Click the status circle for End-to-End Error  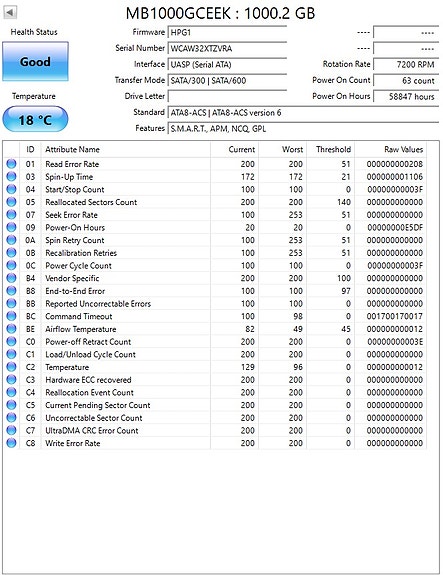(x=11, y=291)
